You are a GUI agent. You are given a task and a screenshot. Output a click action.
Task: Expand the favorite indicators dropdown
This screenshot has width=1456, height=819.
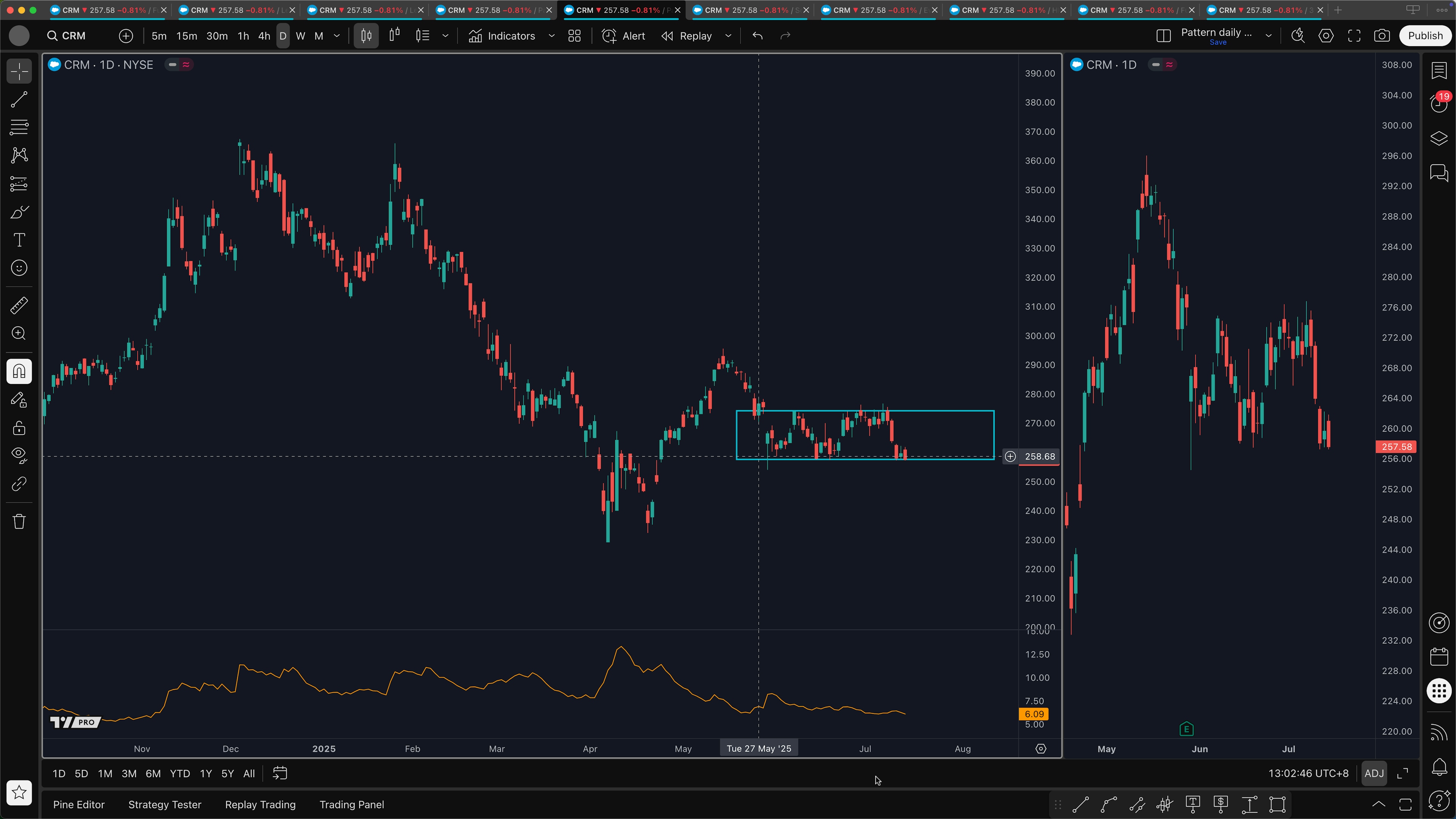(x=552, y=36)
